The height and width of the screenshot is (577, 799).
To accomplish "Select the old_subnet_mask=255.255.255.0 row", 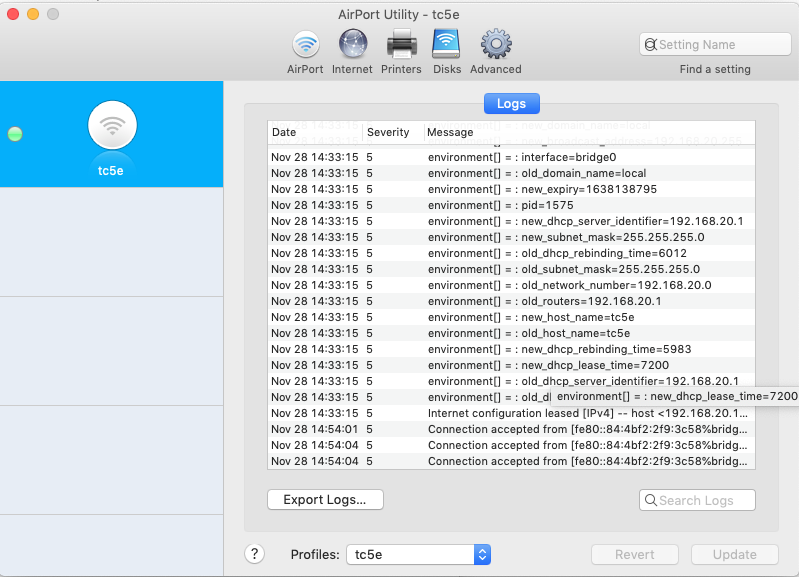I will [x=511, y=269].
